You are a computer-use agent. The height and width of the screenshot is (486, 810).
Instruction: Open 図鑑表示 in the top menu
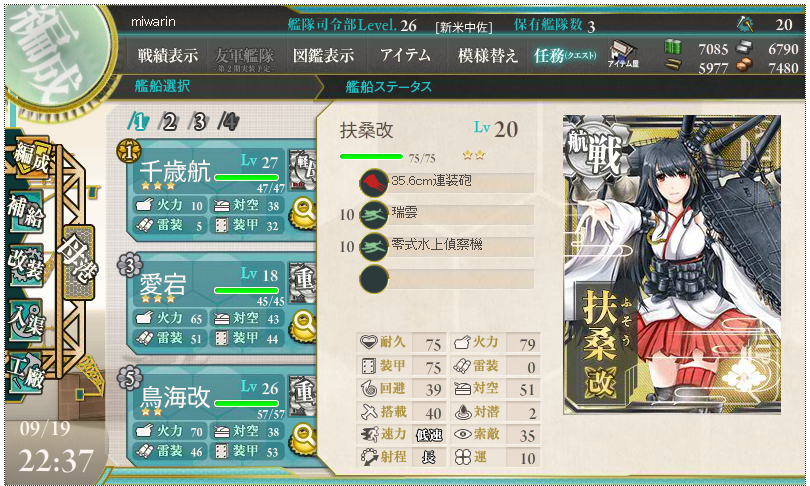[323, 55]
